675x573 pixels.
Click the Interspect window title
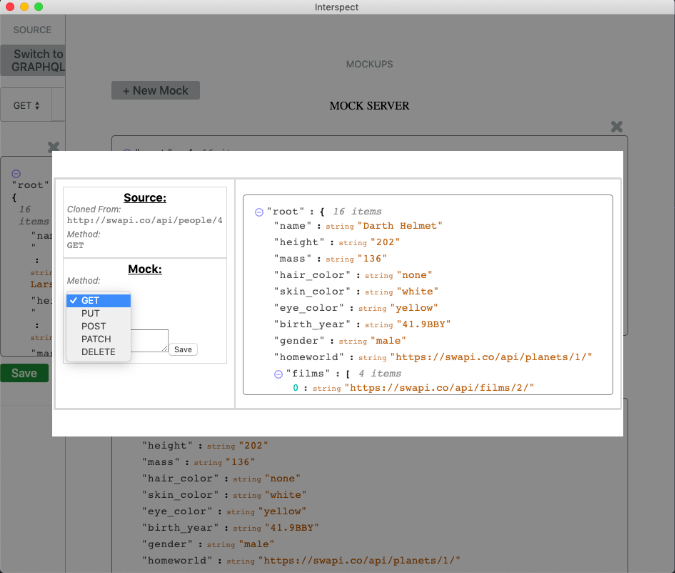tap(336, 7)
